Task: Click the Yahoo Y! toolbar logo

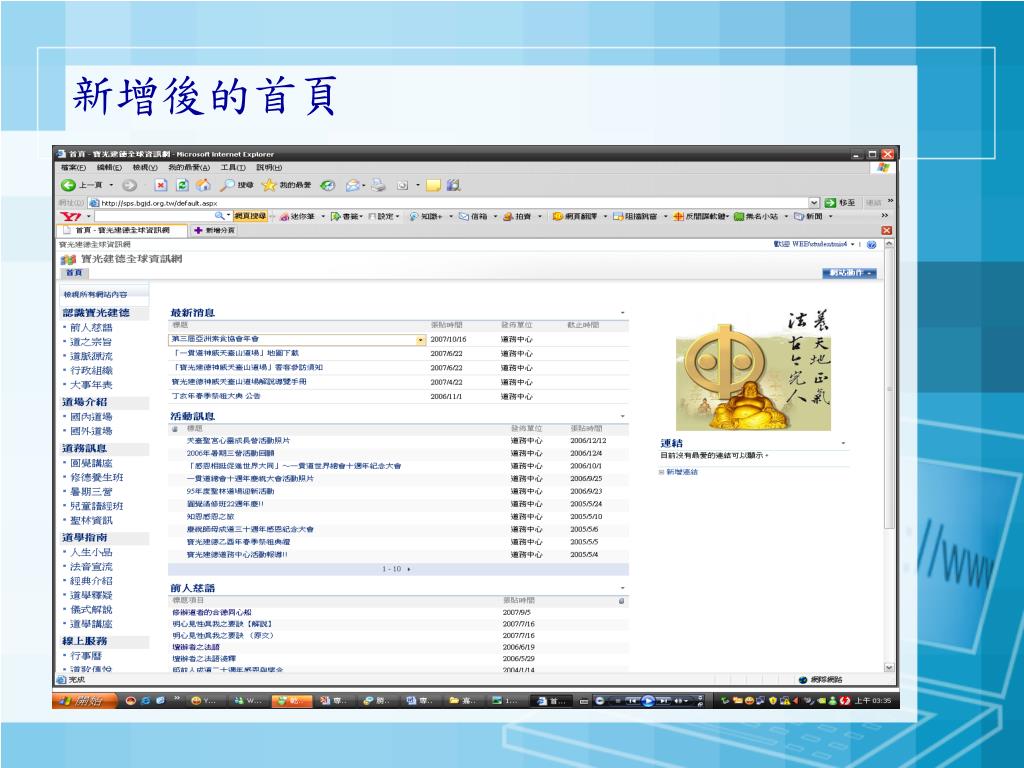Action: coord(71,216)
